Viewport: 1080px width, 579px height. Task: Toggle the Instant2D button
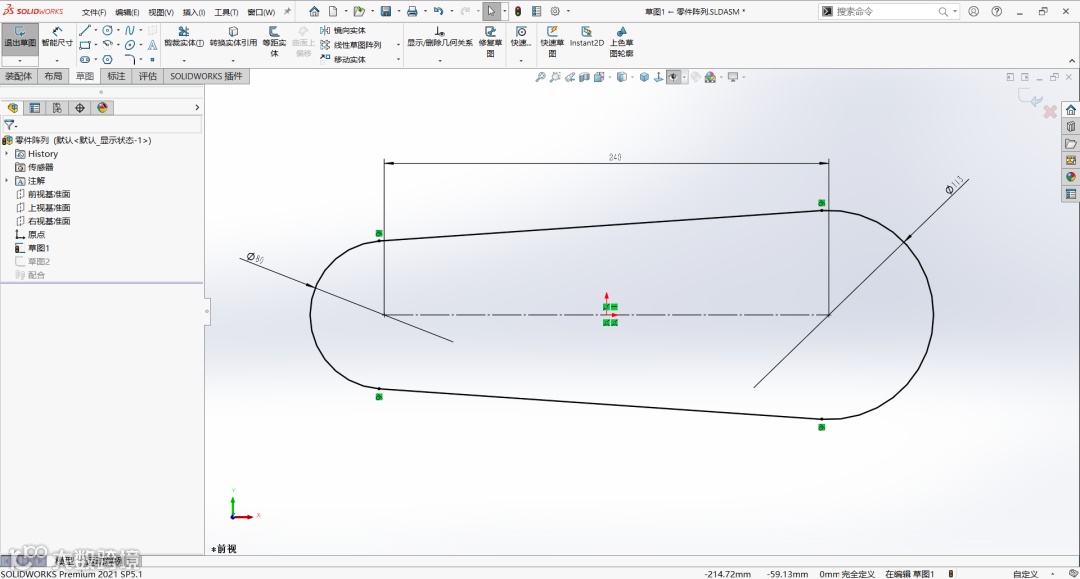[x=586, y=37]
